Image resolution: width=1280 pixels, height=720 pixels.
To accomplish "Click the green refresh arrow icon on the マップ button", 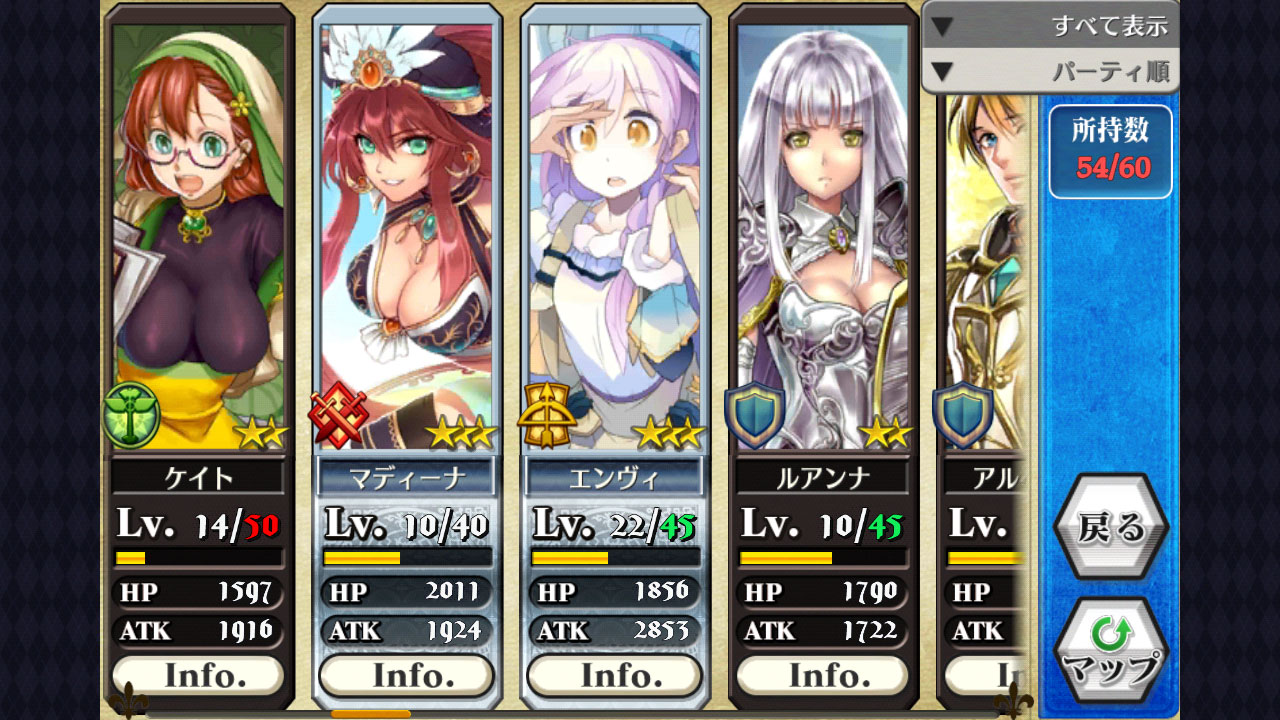I will tap(1111, 632).
